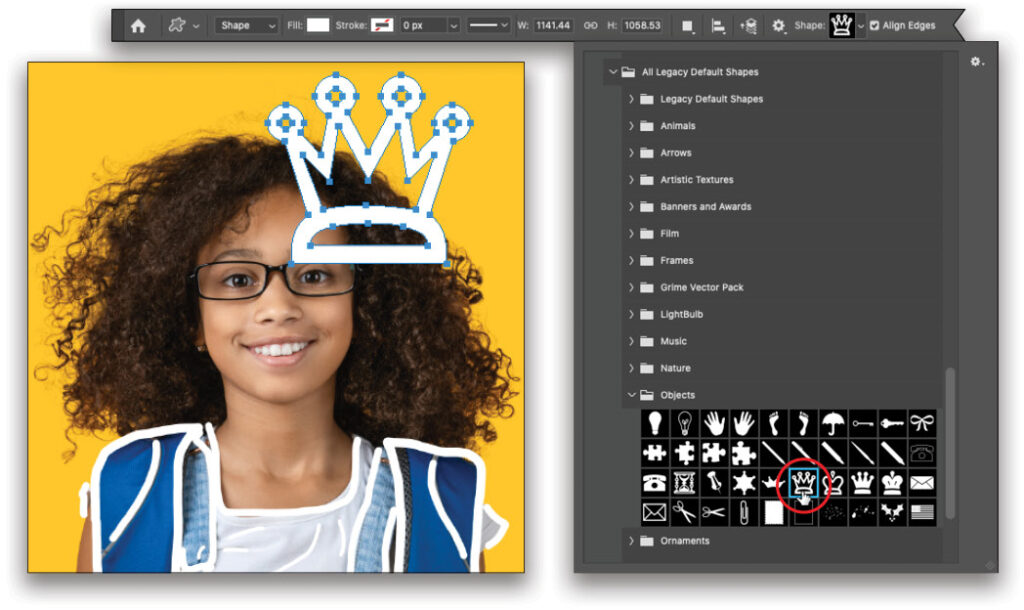Click the H height value field

642,25
